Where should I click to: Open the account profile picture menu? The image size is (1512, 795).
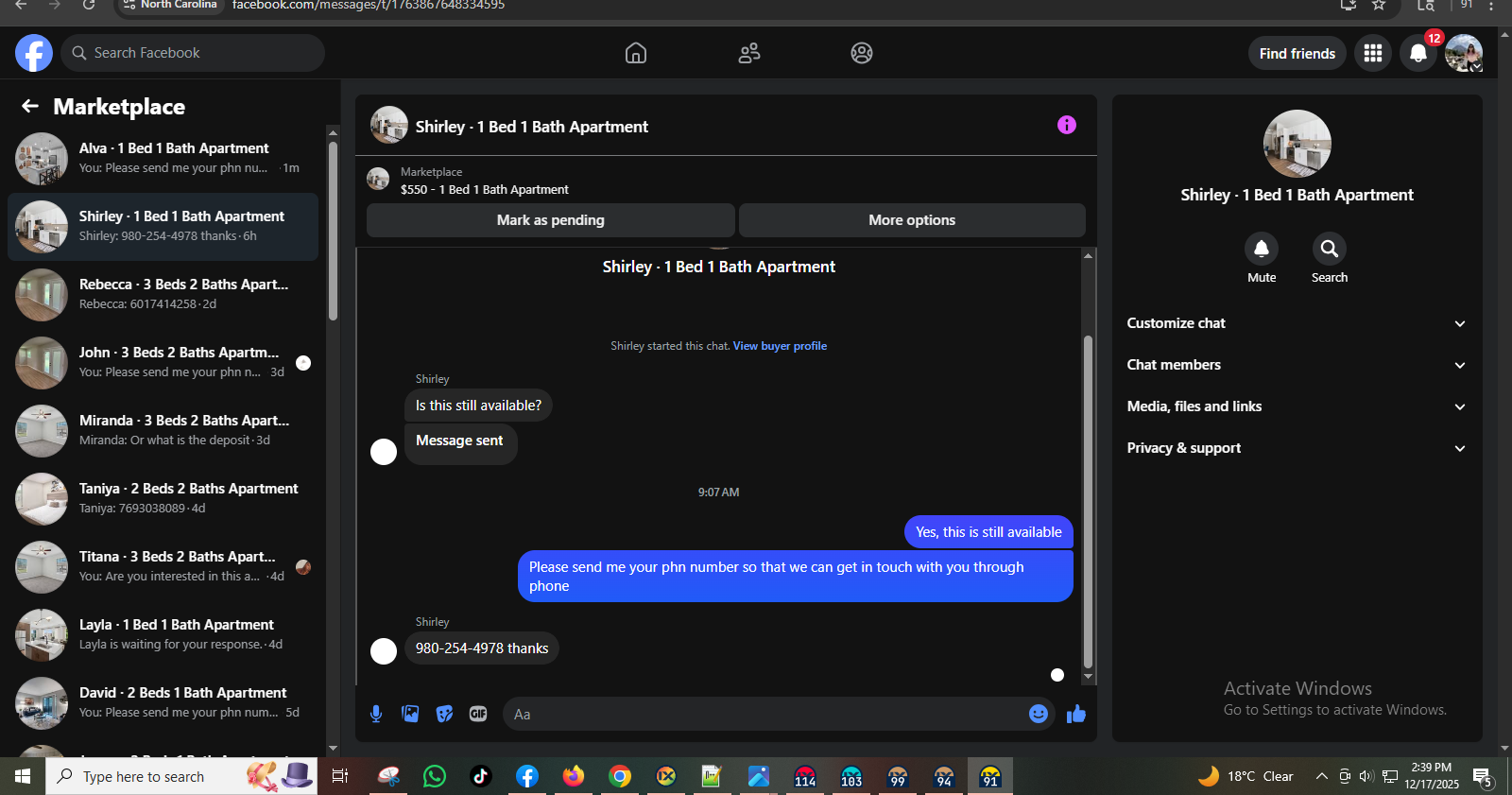click(1464, 53)
